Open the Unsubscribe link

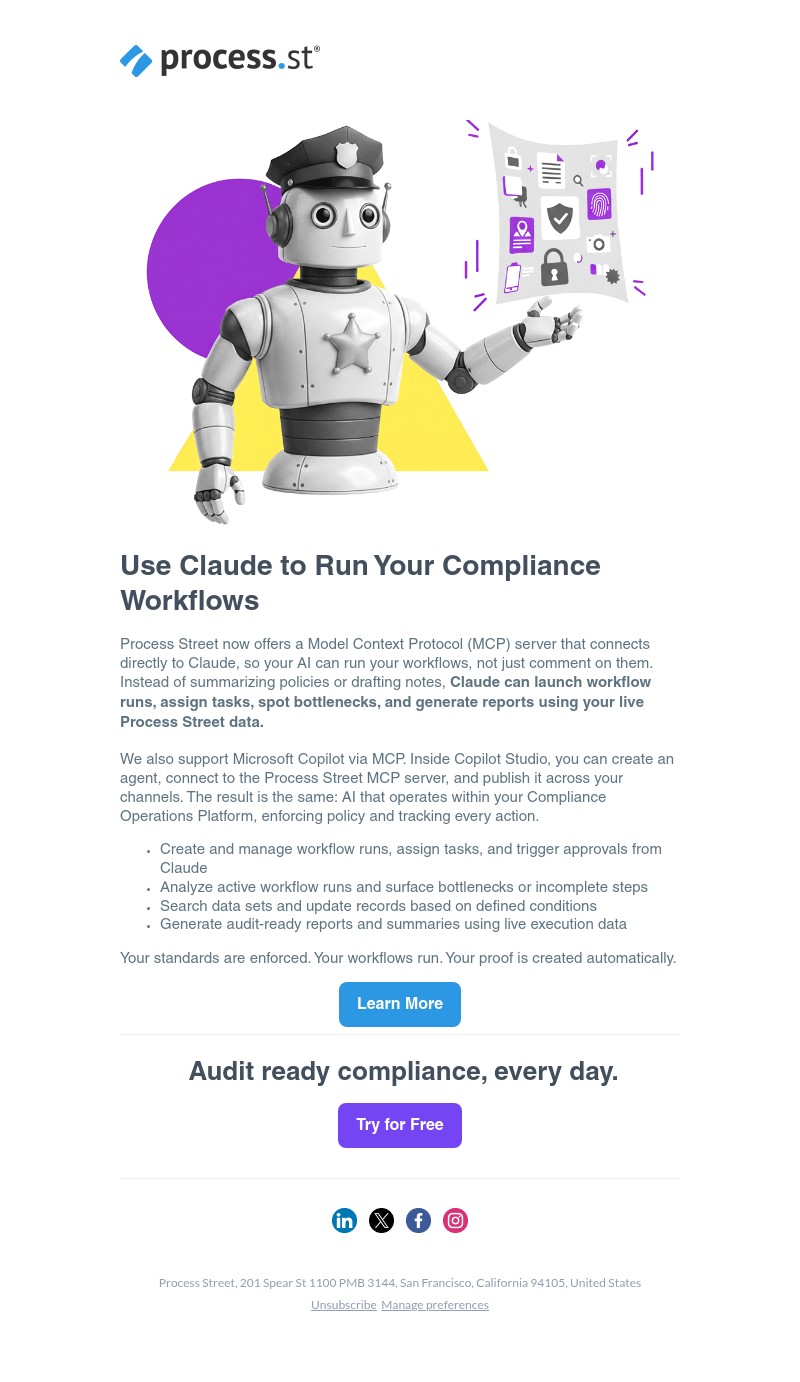pos(344,1305)
